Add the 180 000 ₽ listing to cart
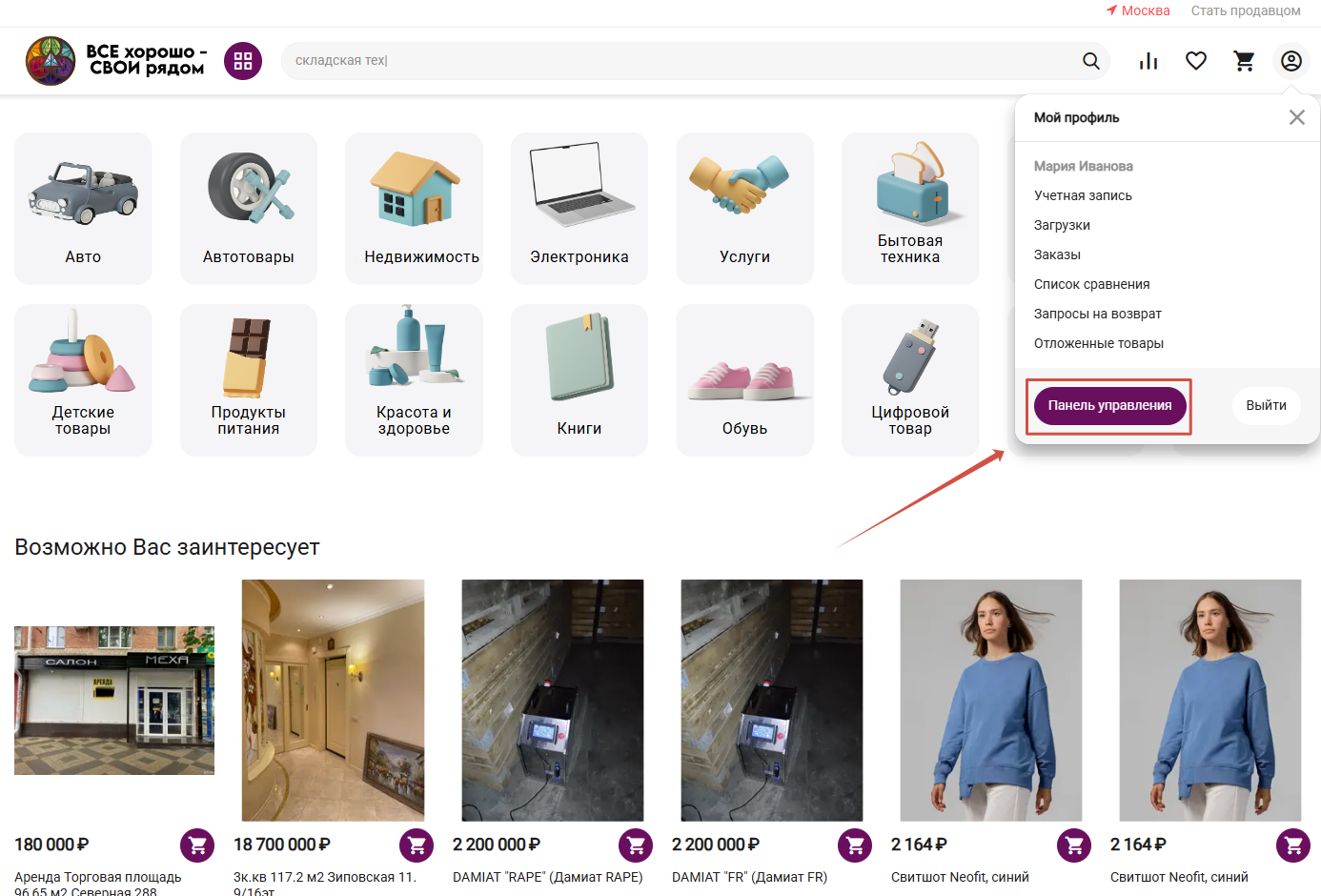This screenshot has height=896, width=1321. [197, 845]
